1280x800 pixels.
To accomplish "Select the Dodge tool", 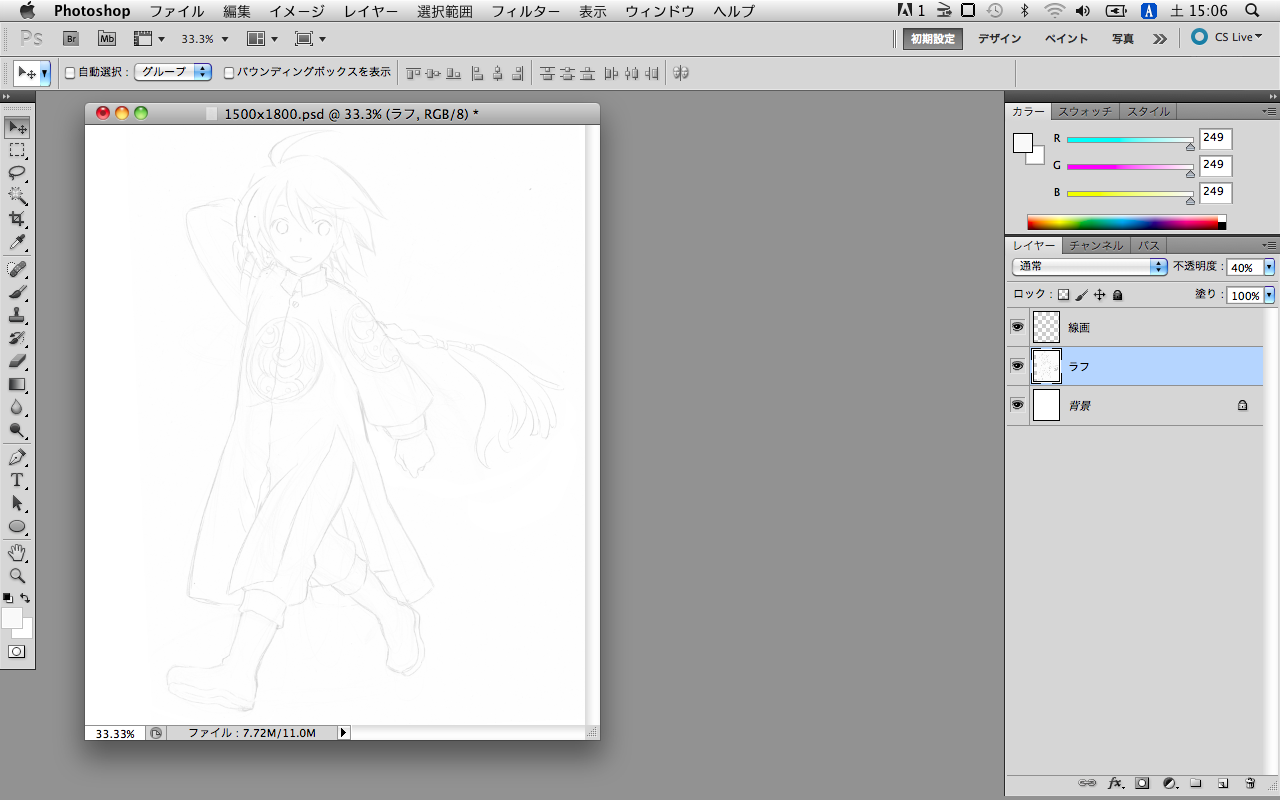I will pos(17,430).
